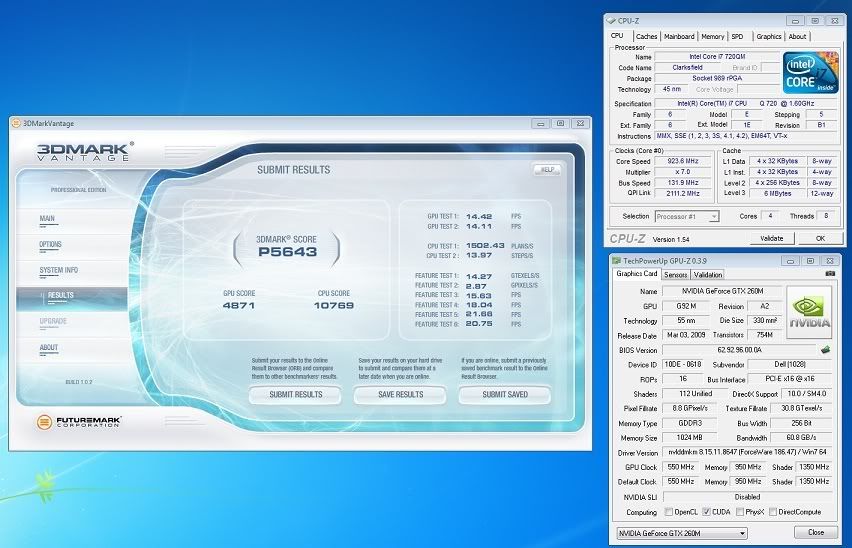Select the CPU tab in CPU-Z
852x548 pixels.
coord(617,35)
